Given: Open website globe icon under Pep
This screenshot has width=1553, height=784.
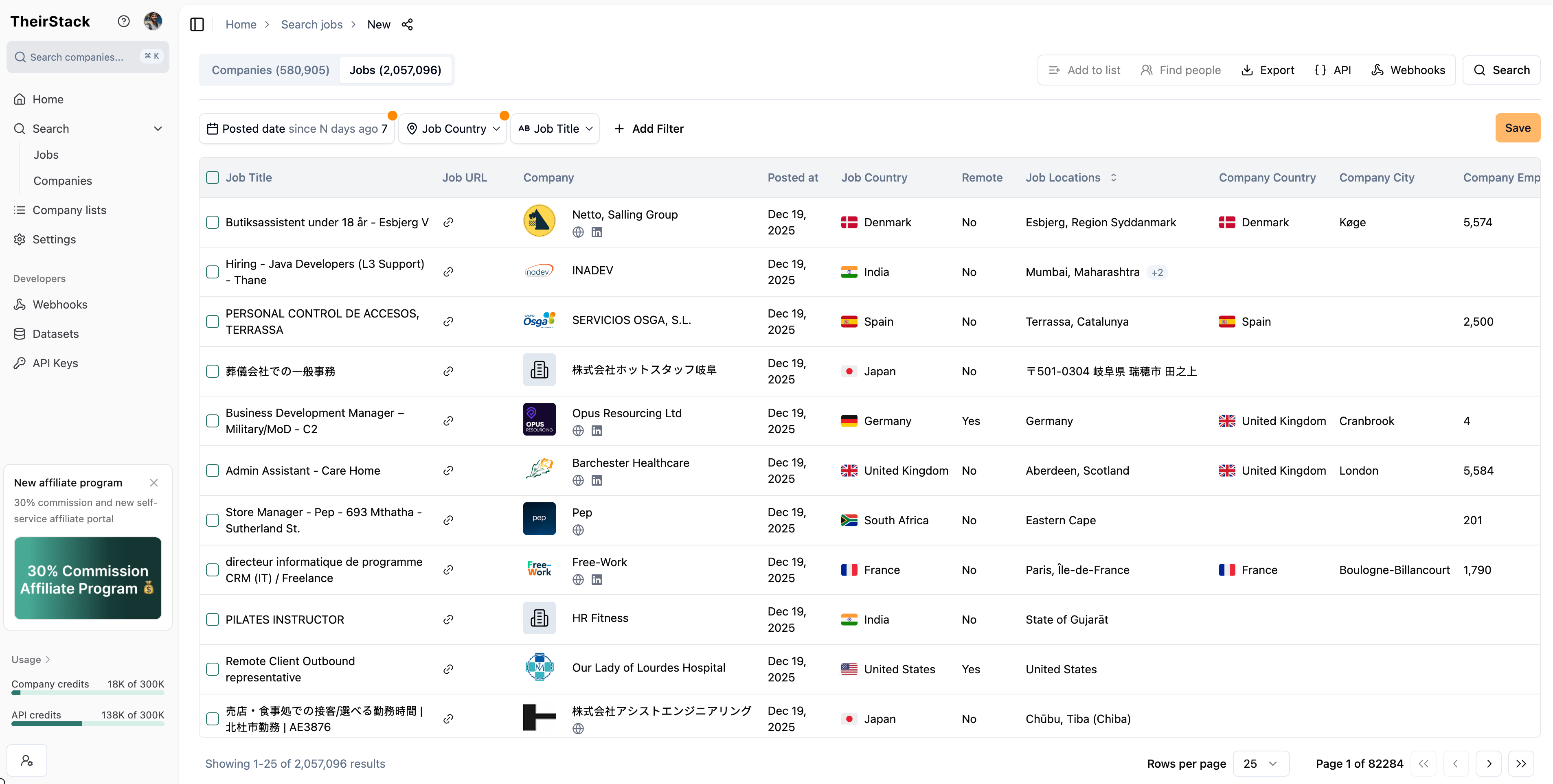Looking at the screenshot, I should [577, 530].
